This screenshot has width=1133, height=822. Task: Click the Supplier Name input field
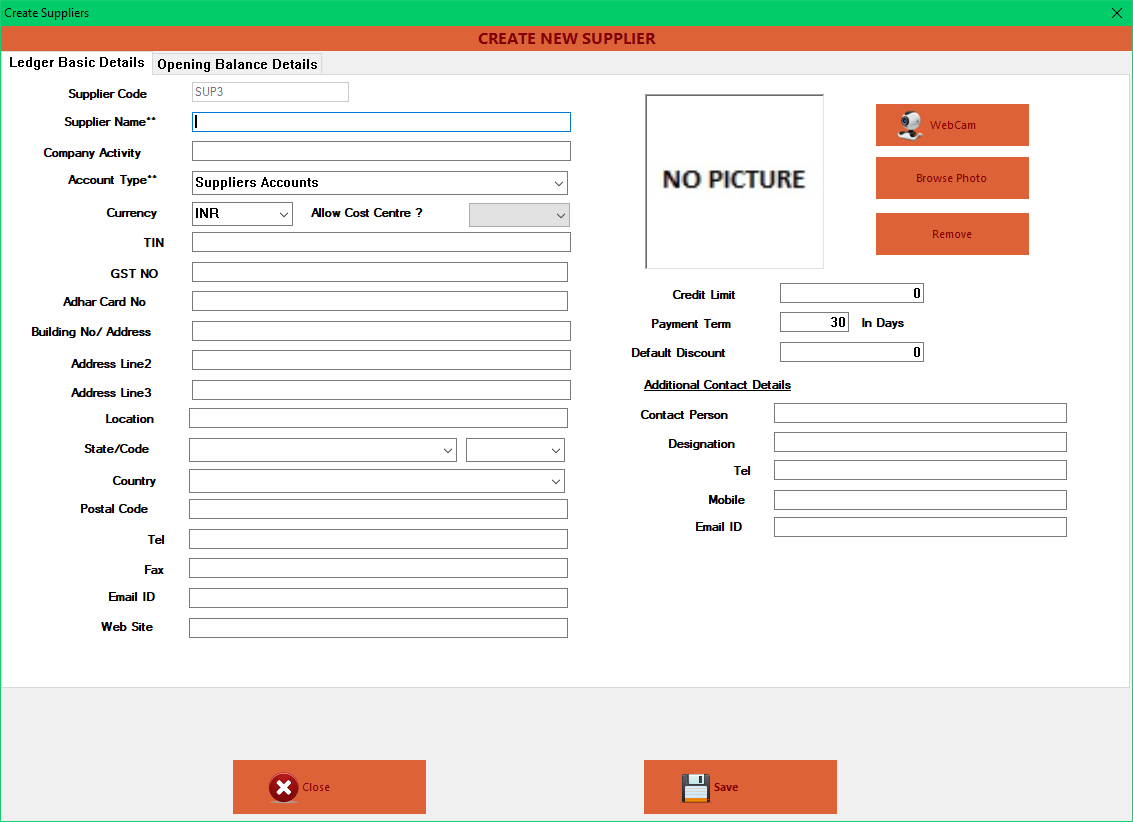pyautogui.click(x=380, y=121)
